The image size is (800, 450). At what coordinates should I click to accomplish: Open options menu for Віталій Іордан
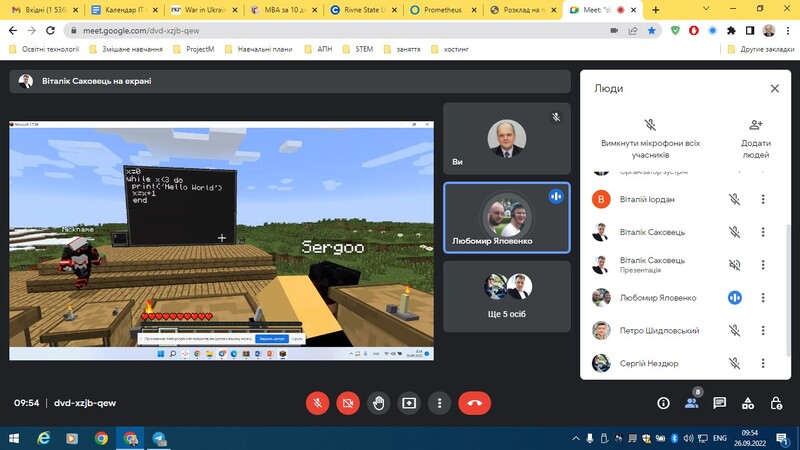pos(763,199)
